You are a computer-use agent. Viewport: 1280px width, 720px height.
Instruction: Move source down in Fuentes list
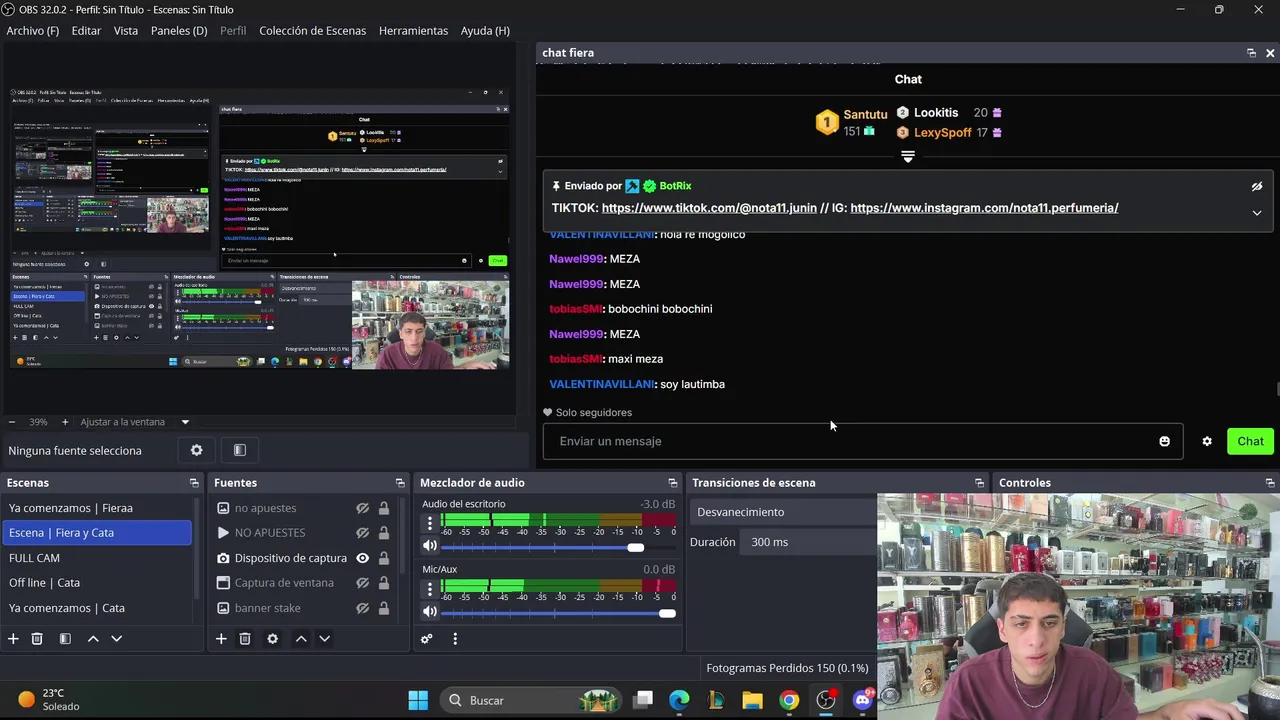click(x=324, y=639)
